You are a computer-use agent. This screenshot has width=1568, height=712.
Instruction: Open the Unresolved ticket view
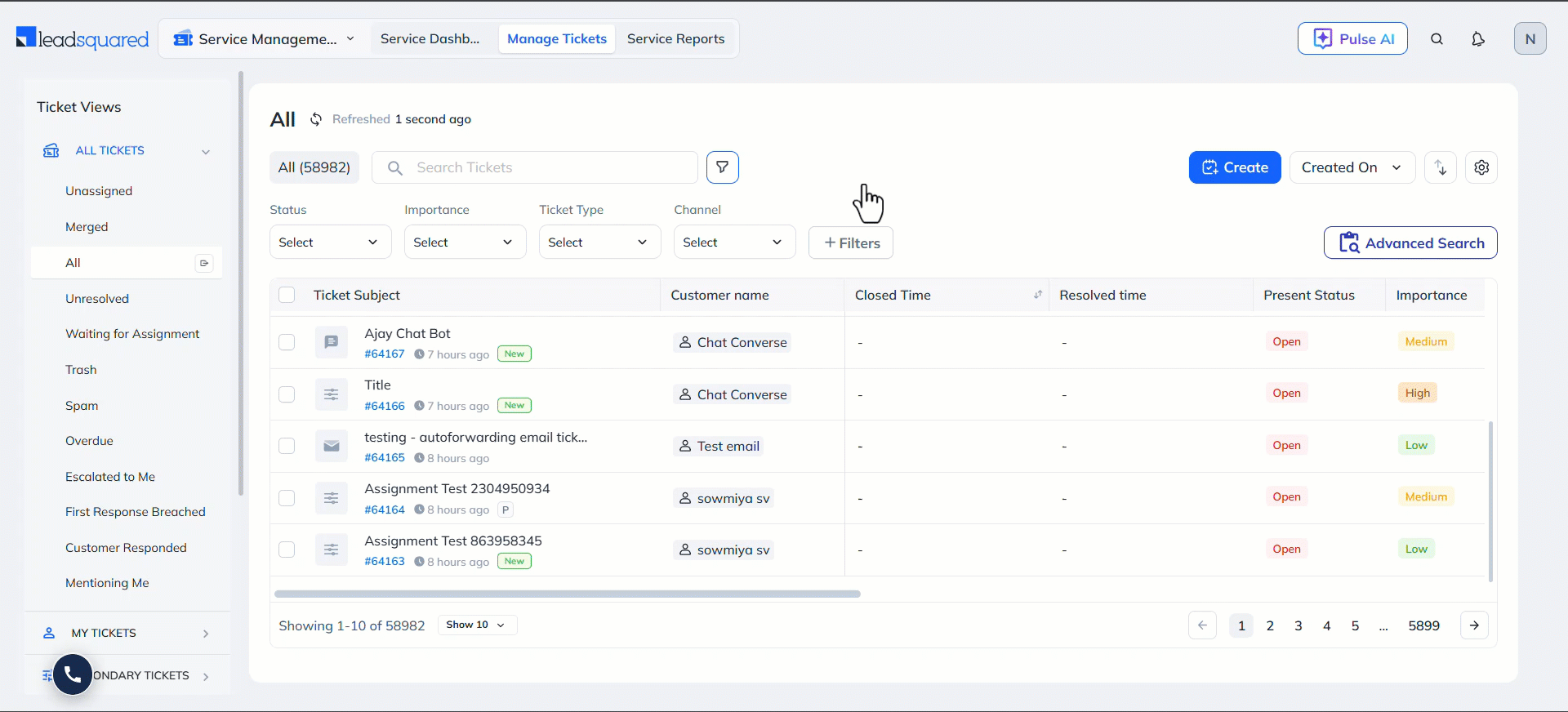[97, 299]
